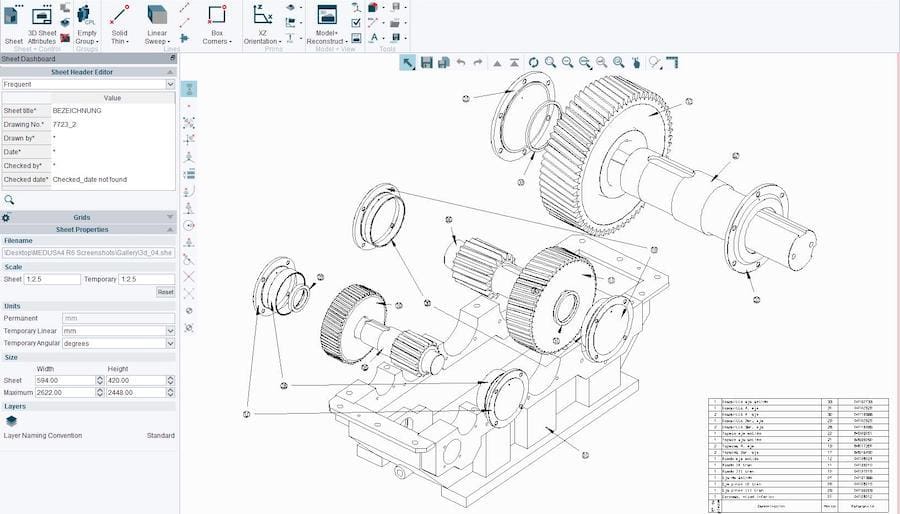Viewport: 900px width, 514px height.
Task: Click the Sheet Width stepper arrows
Action: [x=100, y=380]
